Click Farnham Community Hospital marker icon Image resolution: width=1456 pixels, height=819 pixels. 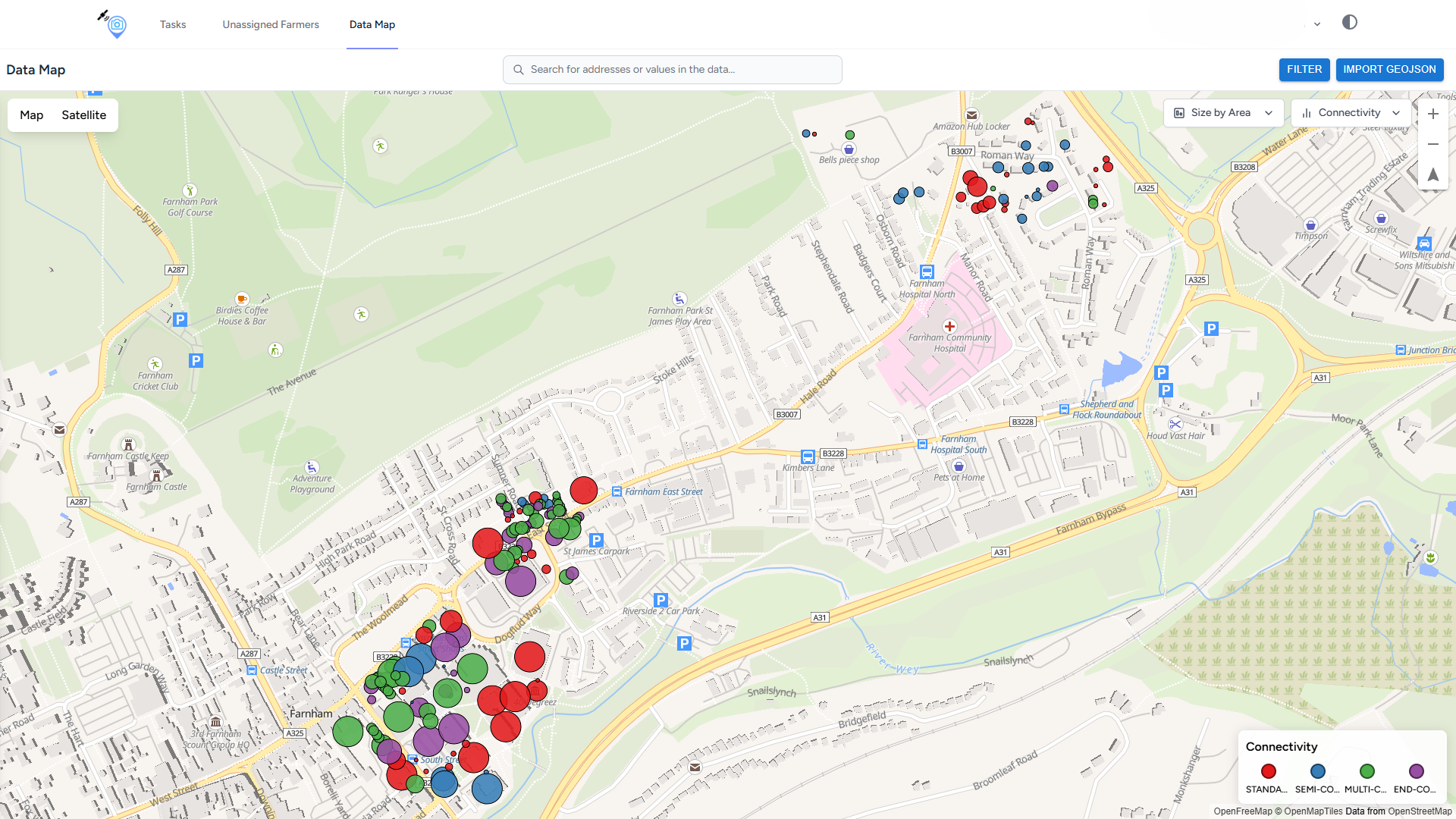point(949,326)
